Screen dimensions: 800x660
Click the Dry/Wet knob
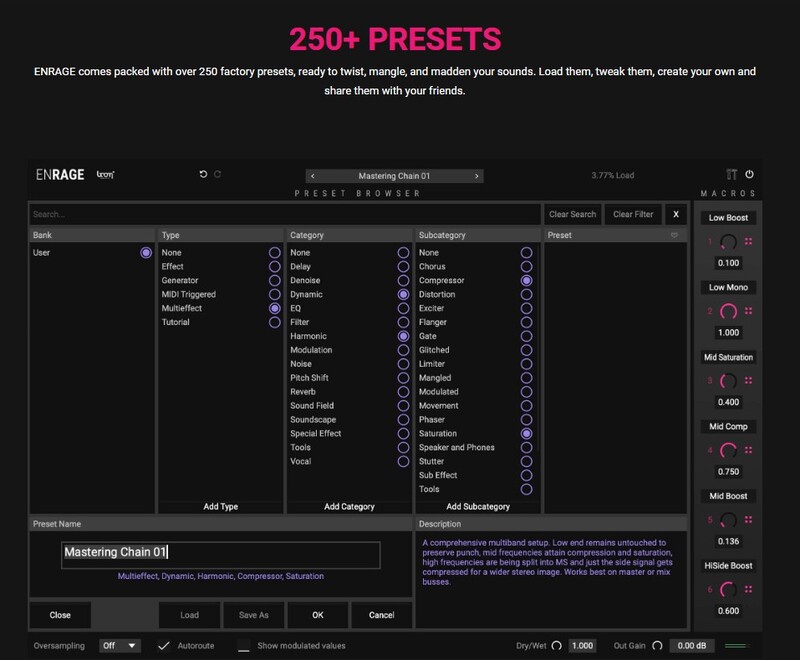pos(557,646)
